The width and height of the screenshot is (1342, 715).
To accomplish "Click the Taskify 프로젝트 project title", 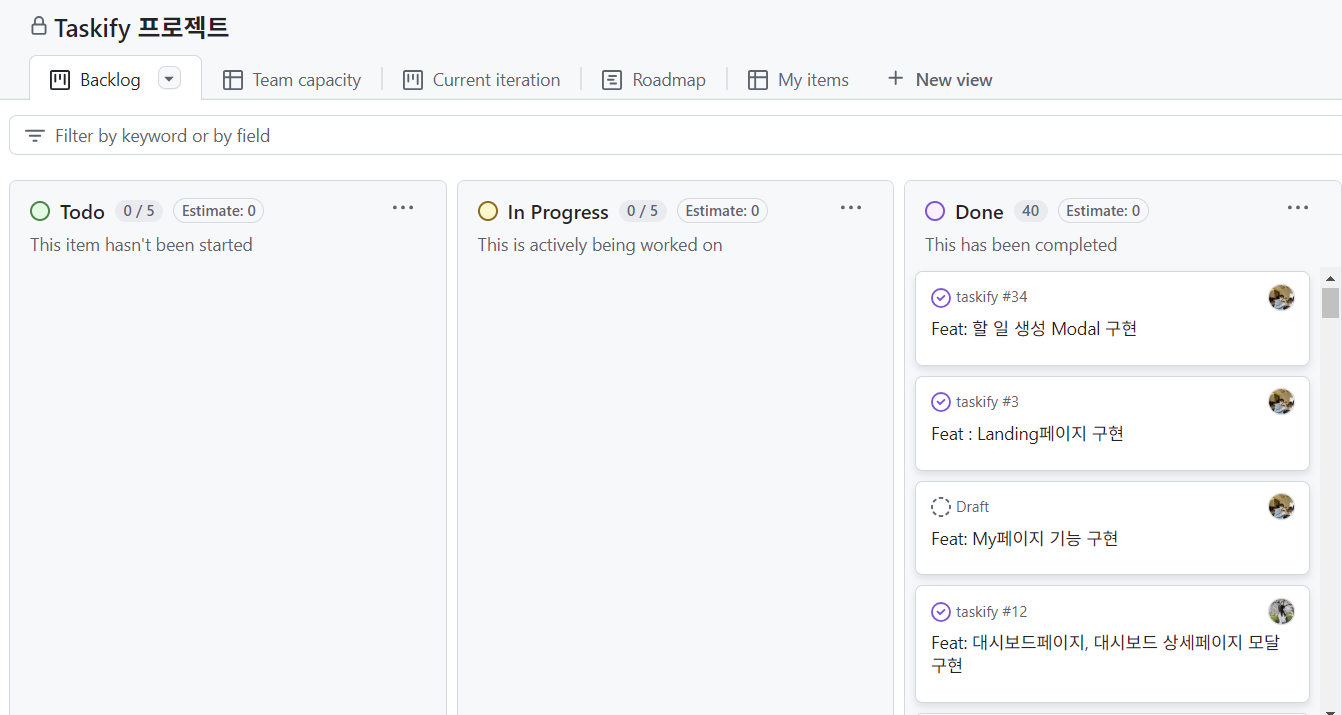I will [x=141, y=27].
